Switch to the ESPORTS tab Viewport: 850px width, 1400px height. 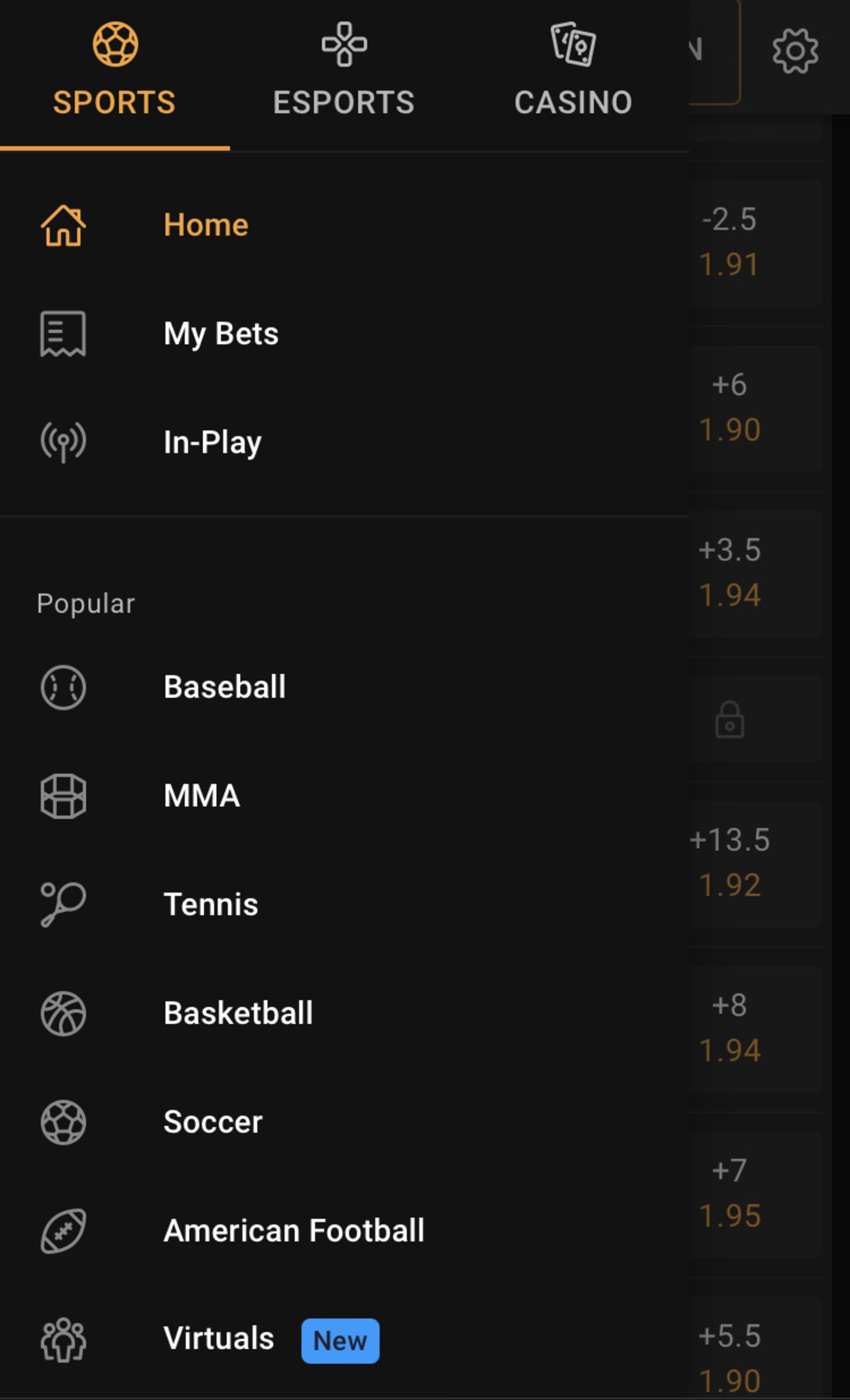pos(344,71)
